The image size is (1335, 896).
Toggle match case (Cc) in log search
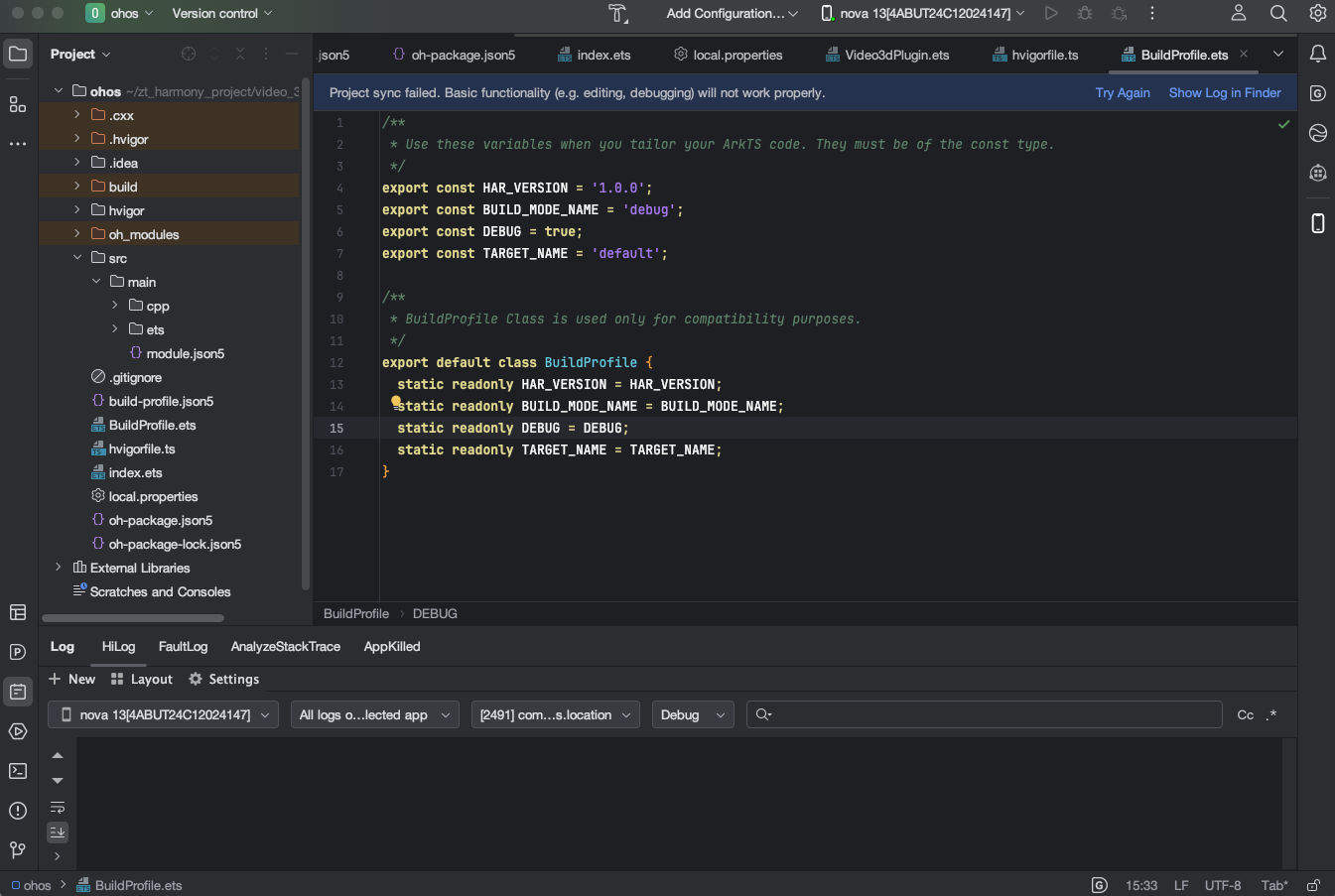(1245, 714)
